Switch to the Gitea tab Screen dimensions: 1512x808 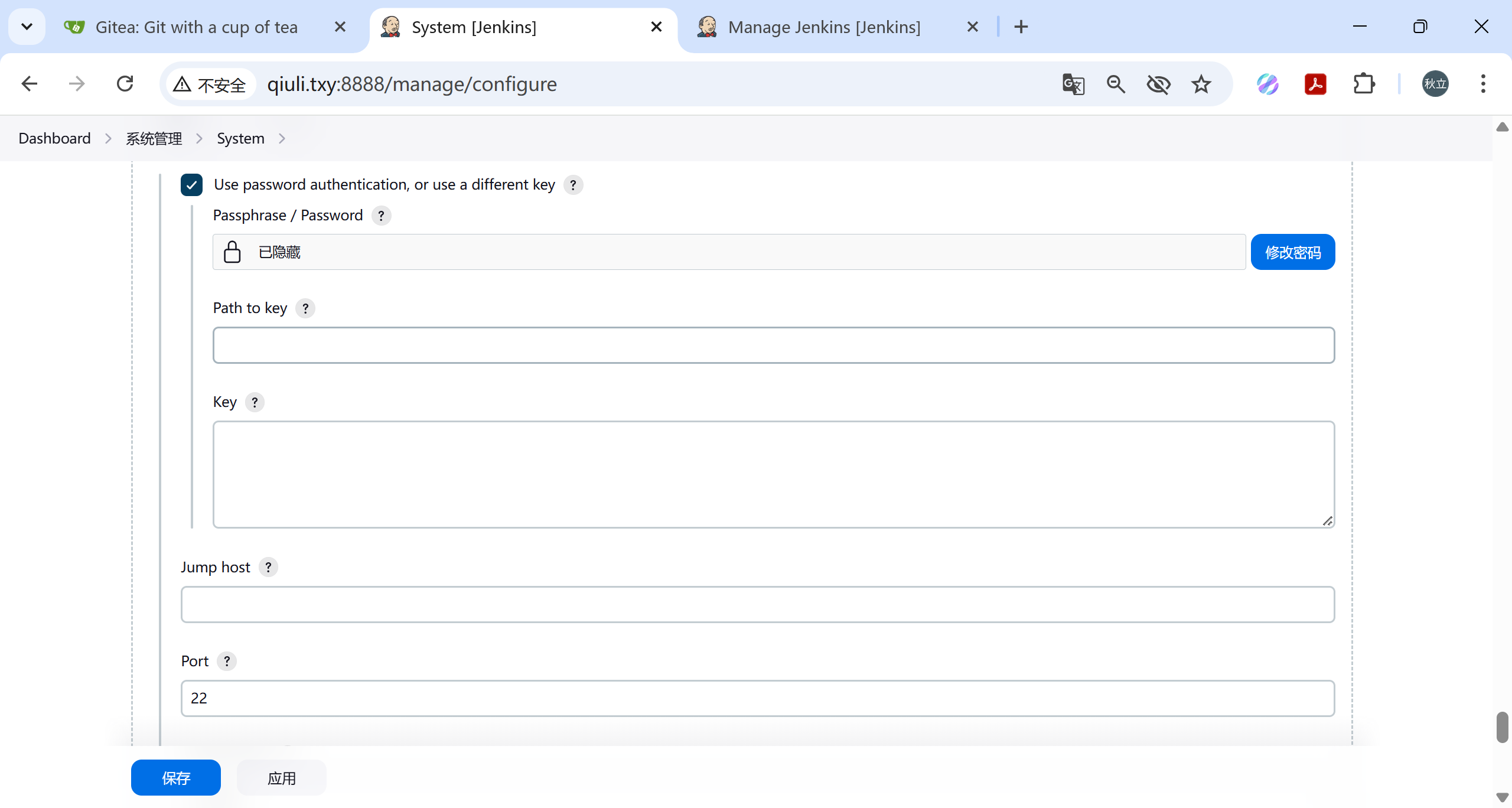click(196, 27)
